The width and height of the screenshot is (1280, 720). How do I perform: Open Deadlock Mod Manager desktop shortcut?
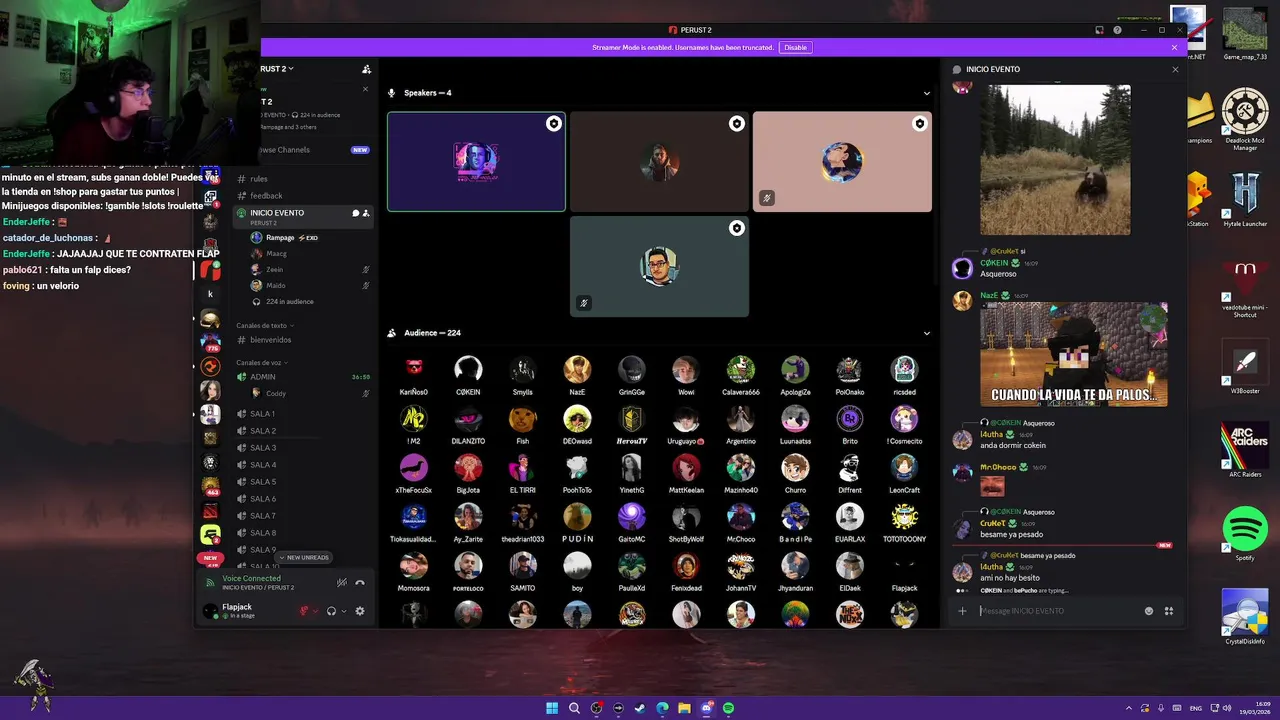coord(1245,118)
